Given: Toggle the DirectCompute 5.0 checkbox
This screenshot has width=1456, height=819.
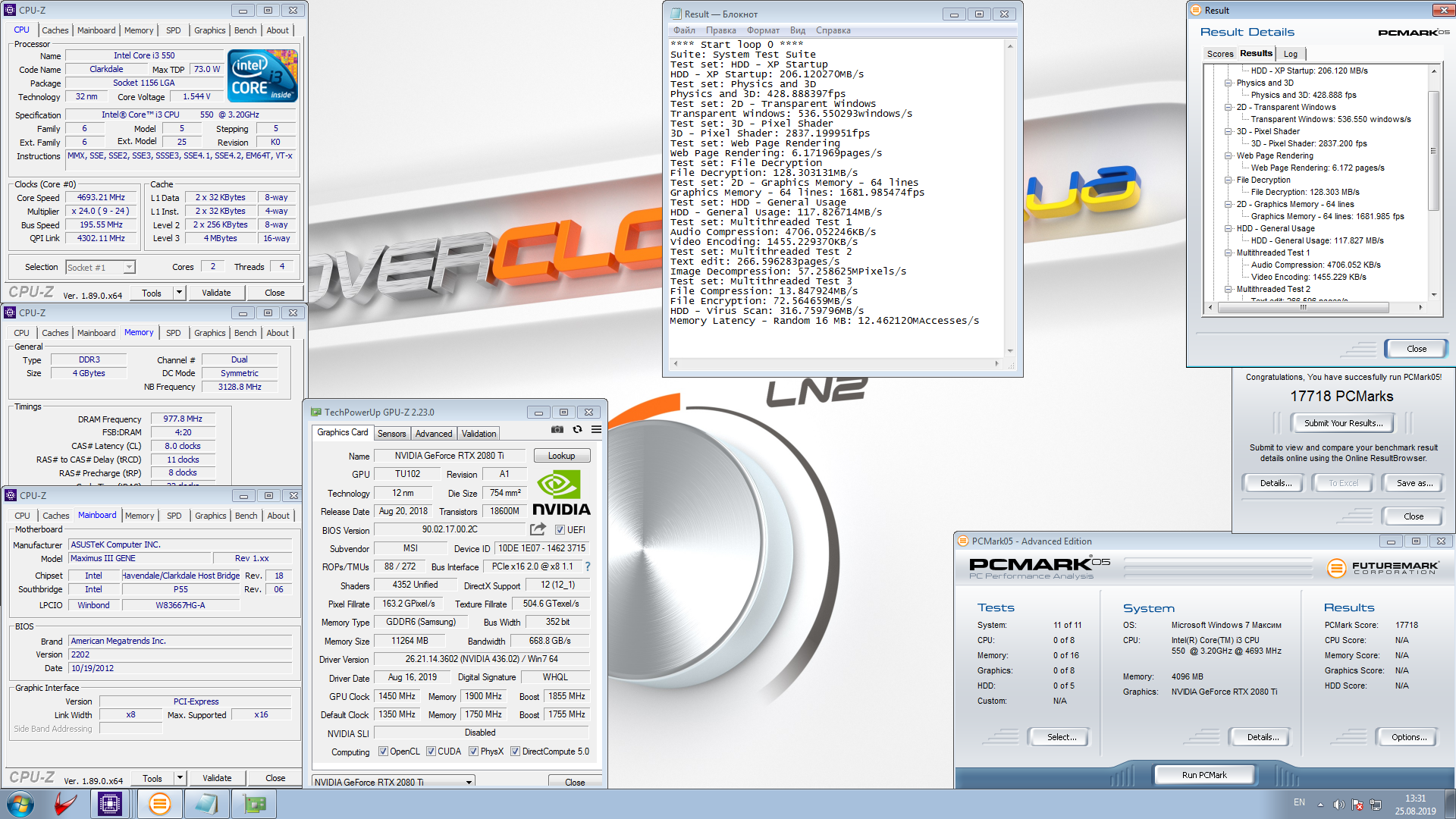Looking at the screenshot, I should [x=515, y=752].
